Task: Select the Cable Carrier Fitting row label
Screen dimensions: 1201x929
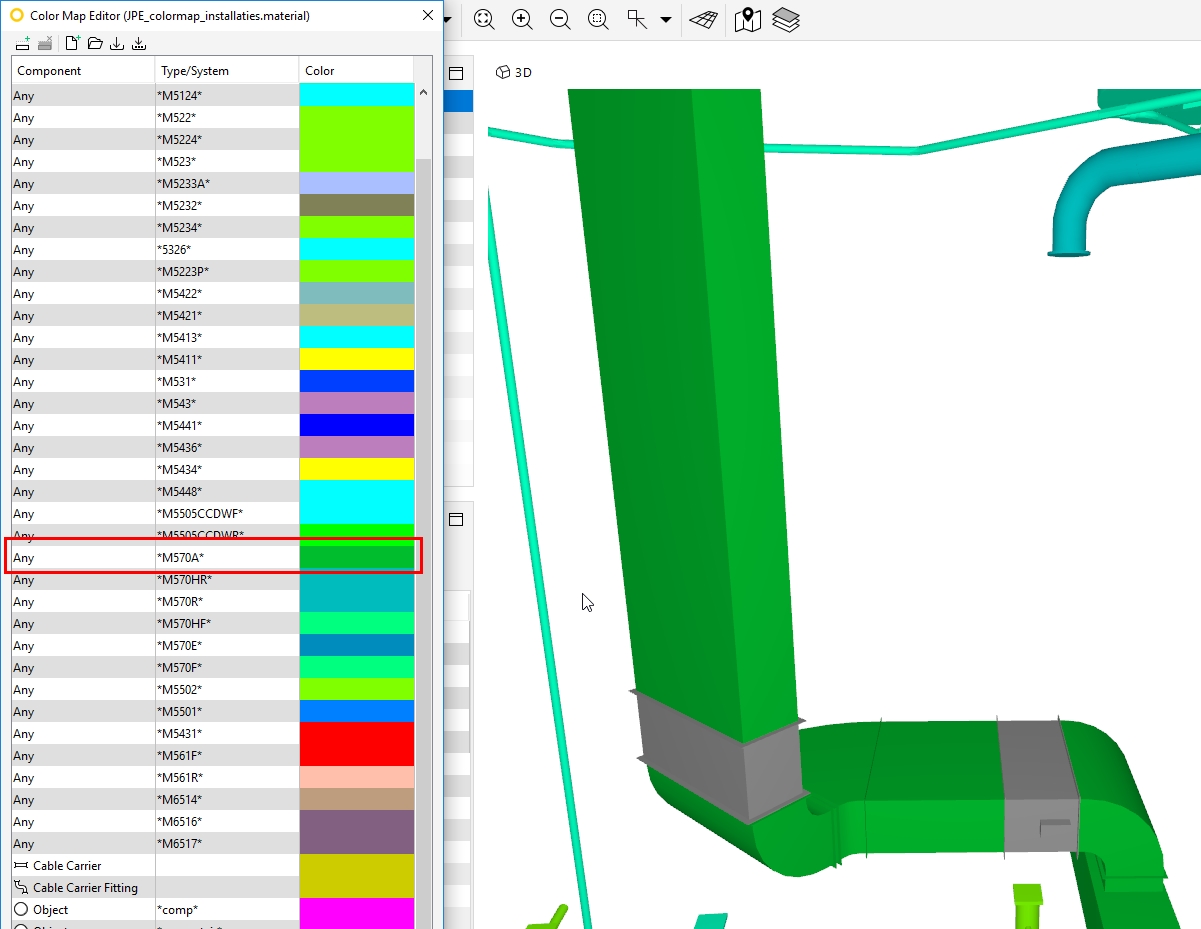Action: [85, 887]
